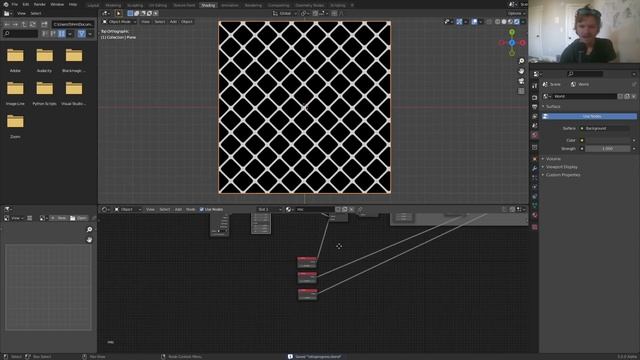Click the Use Nodes button in World properties
The width and height of the screenshot is (640, 360).
tap(589, 116)
